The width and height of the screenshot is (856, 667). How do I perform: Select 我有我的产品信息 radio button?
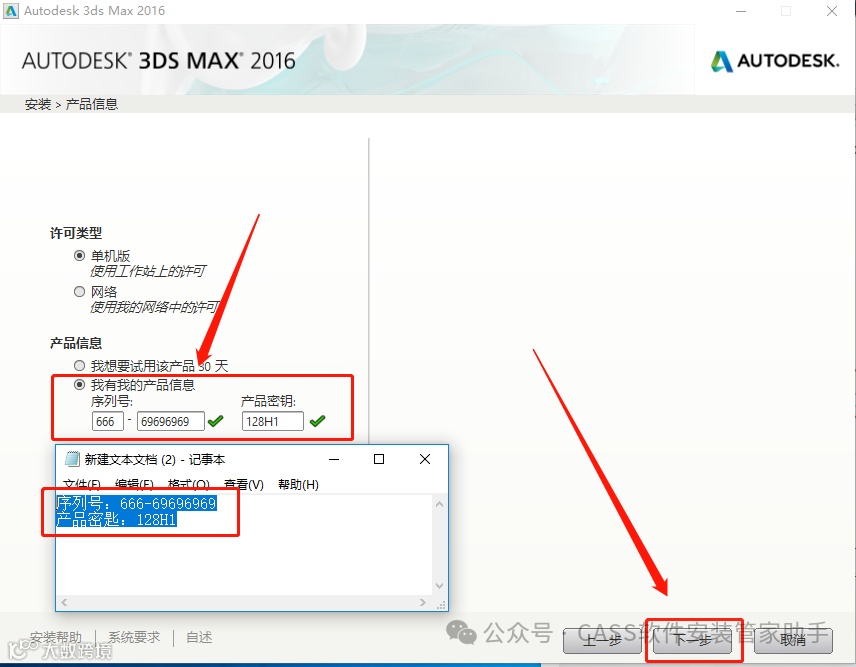click(x=80, y=384)
